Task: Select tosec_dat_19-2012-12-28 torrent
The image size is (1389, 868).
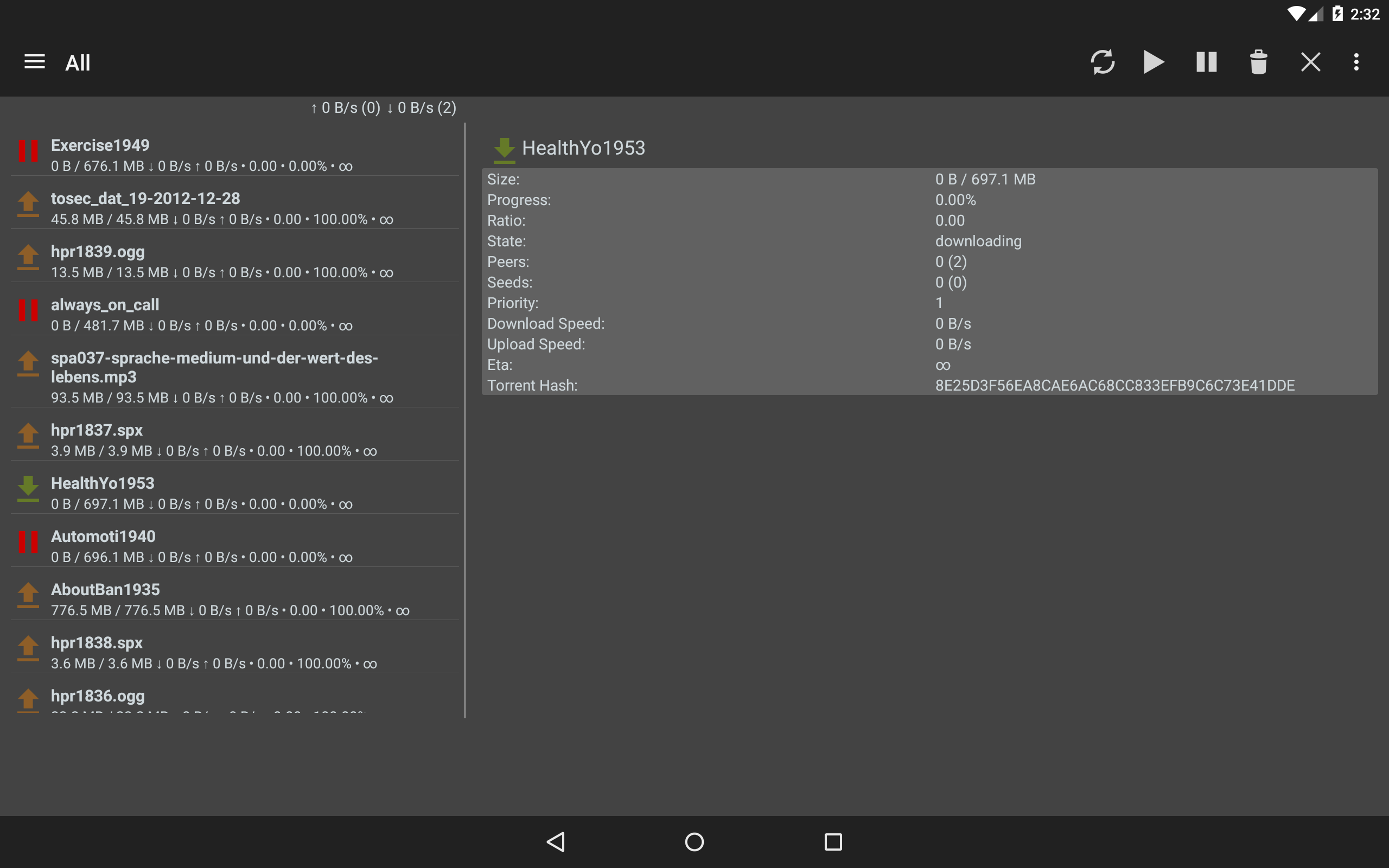Action: point(235,208)
